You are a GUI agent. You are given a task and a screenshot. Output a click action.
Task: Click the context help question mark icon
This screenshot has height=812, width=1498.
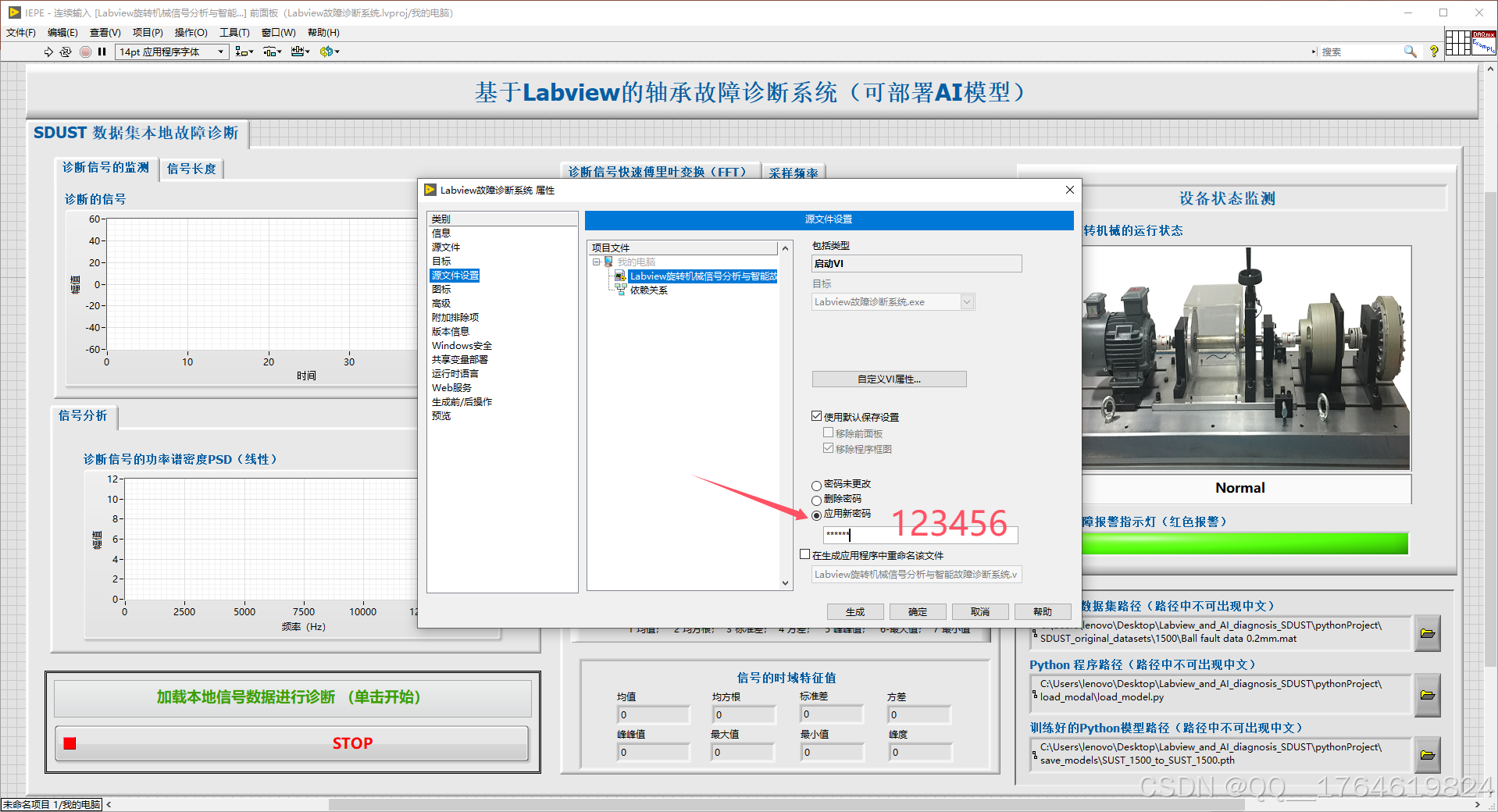[x=1434, y=52]
